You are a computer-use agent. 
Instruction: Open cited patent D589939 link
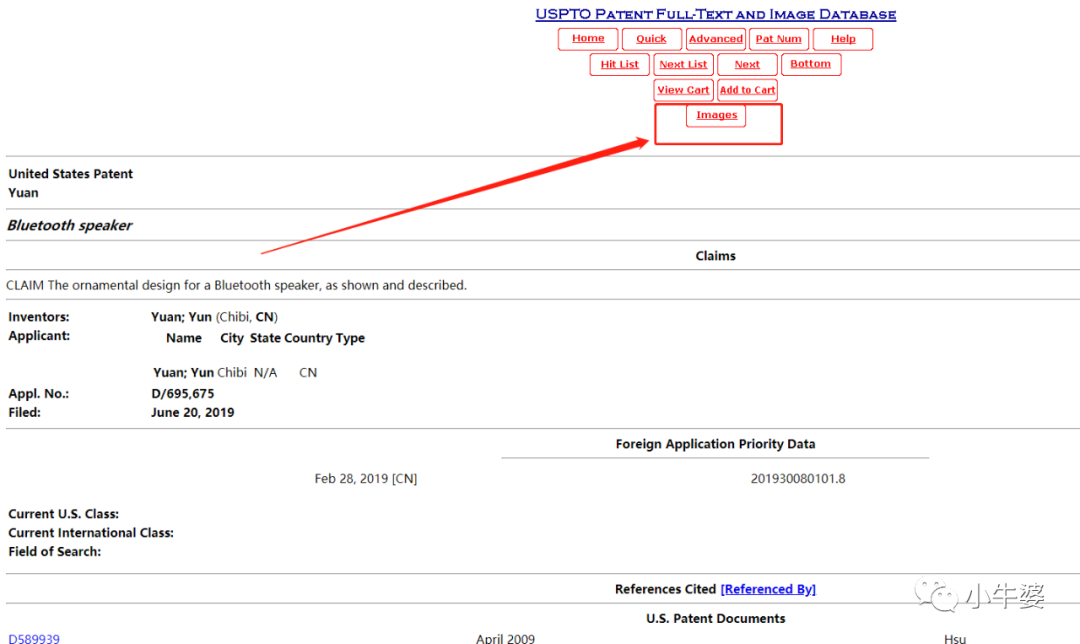(x=34, y=638)
